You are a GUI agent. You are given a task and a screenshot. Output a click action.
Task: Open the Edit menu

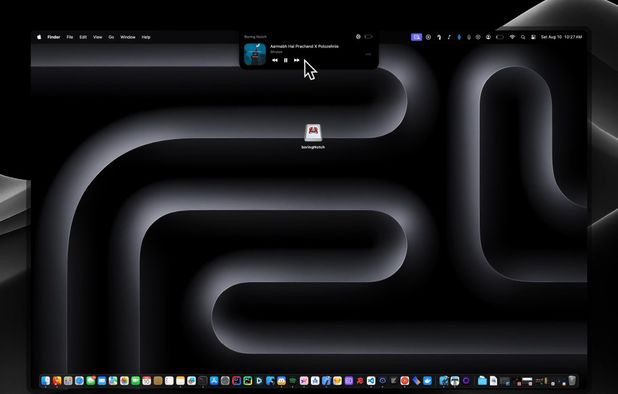(x=83, y=37)
